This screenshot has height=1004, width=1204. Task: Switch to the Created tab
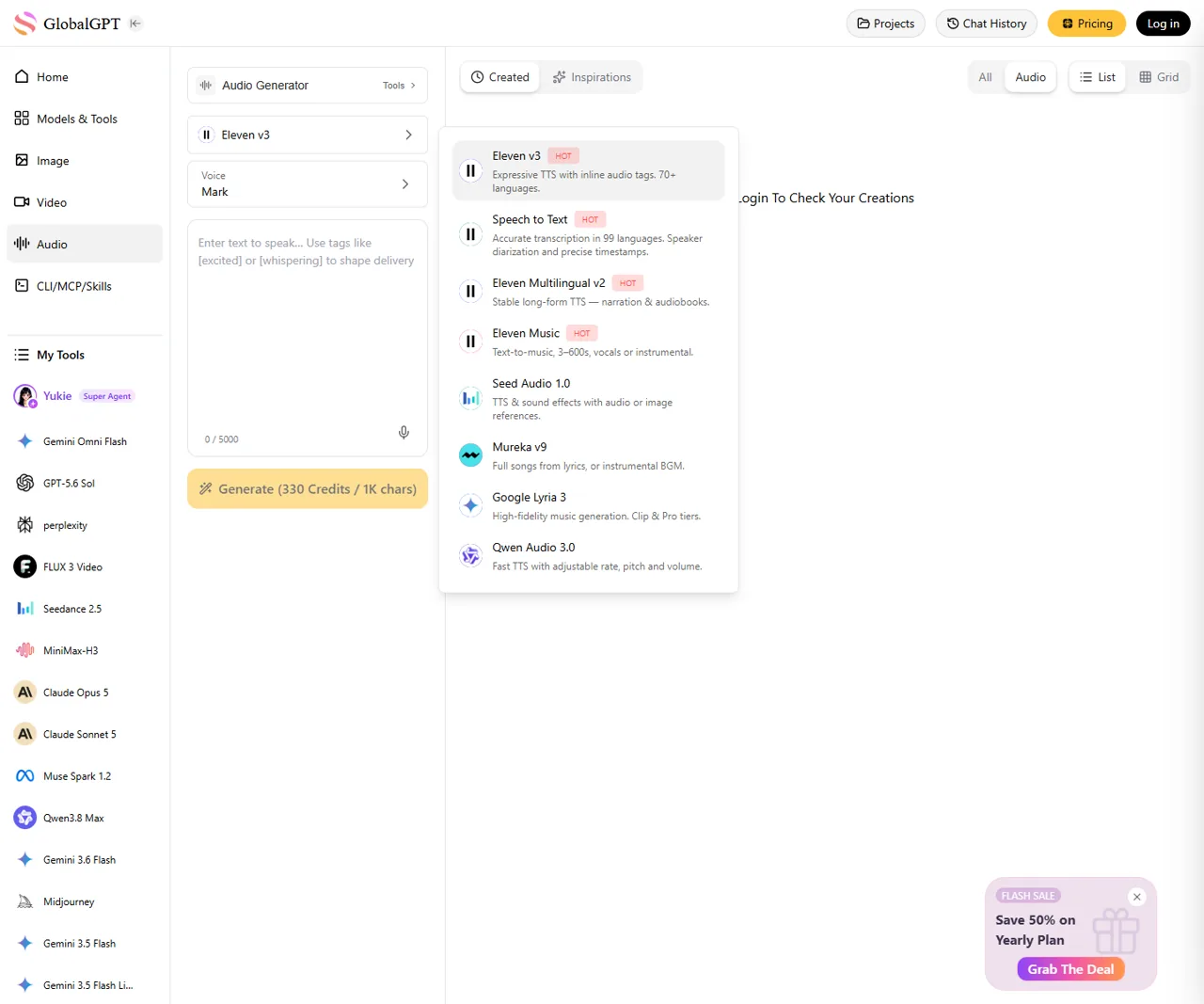point(500,77)
